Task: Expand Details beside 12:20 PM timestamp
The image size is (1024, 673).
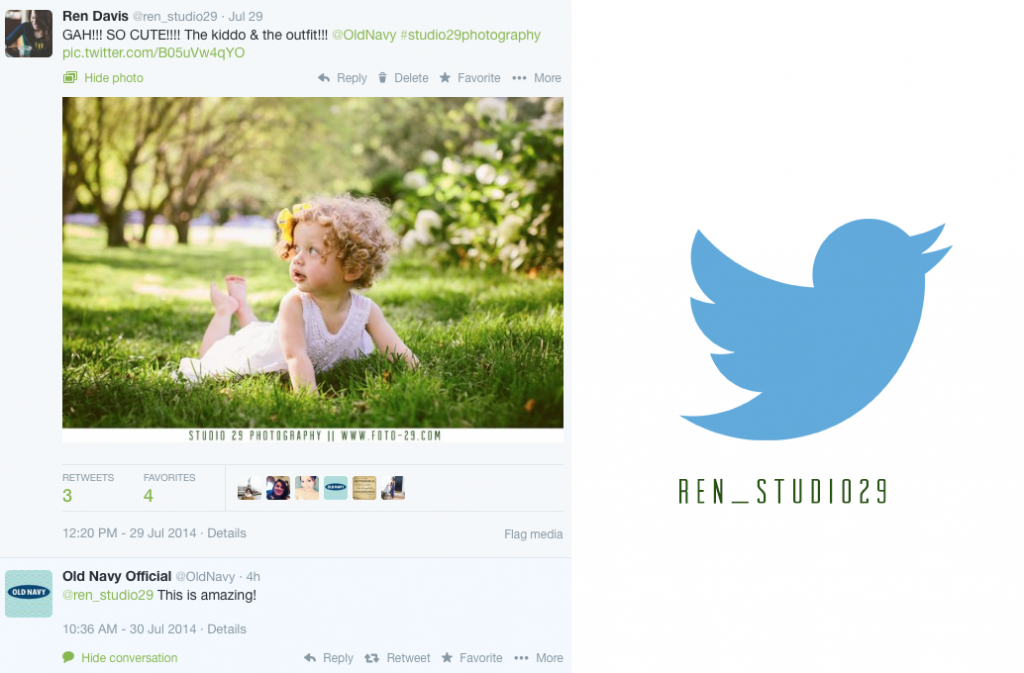Action: coord(227,533)
